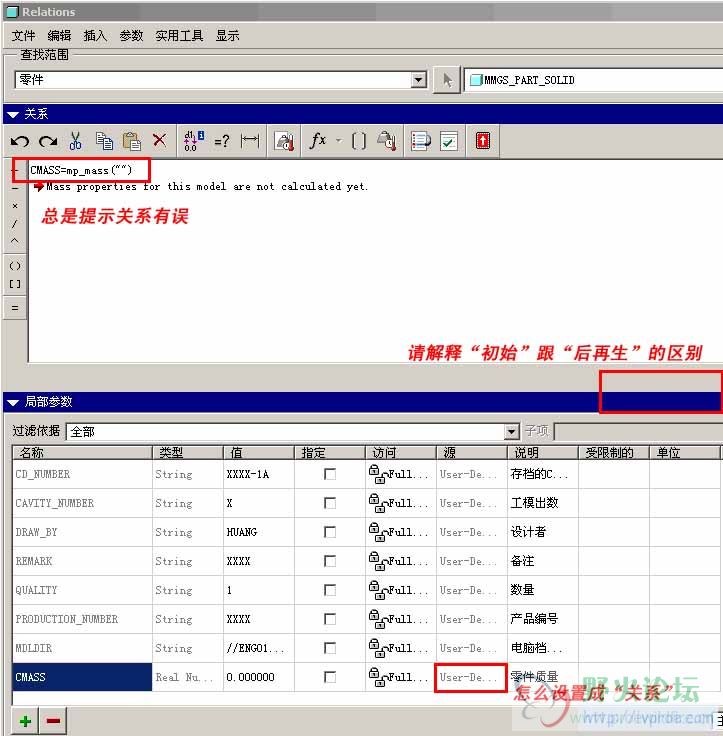Click the green plus add parameter button
The image size is (723, 736).
click(25, 721)
